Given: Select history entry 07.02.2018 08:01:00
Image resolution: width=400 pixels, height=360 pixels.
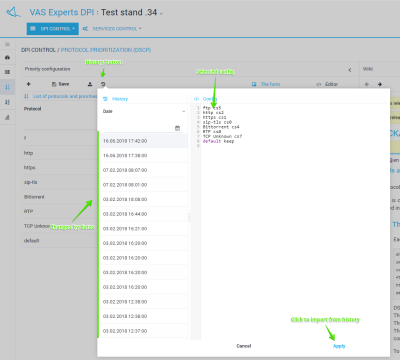Looking at the screenshot, I should [144, 185].
